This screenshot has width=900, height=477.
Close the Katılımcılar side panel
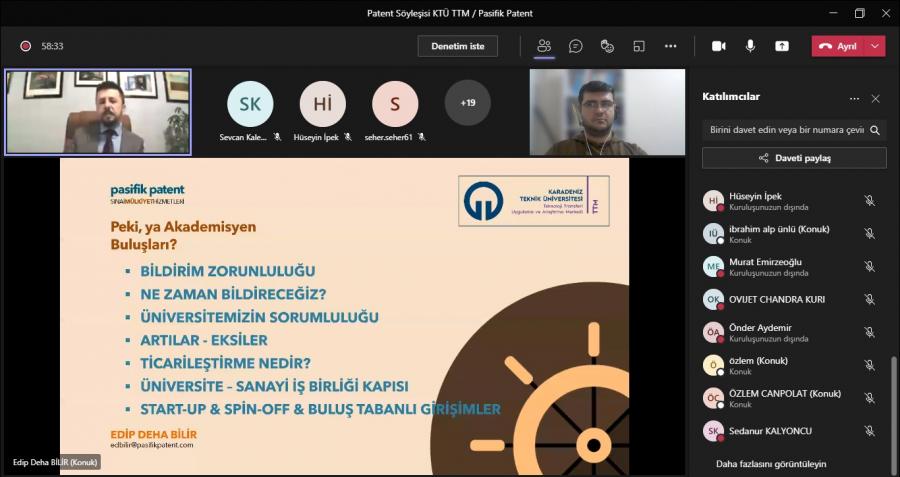click(x=876, y=98)
